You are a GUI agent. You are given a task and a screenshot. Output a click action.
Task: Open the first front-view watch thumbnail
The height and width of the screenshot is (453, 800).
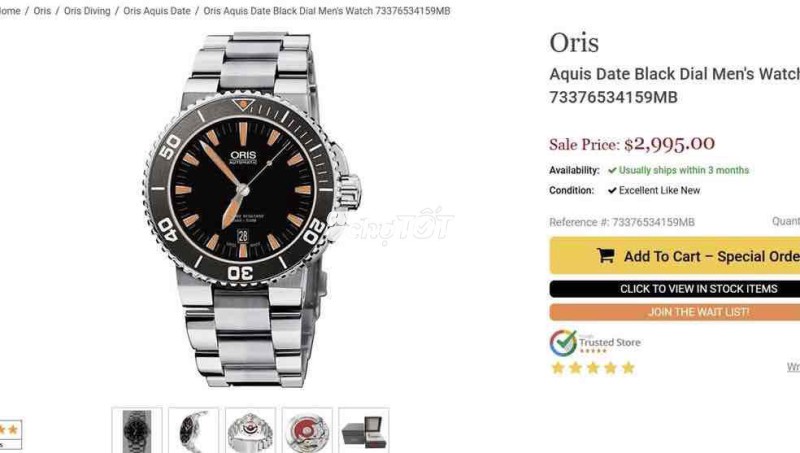[137, 430]
